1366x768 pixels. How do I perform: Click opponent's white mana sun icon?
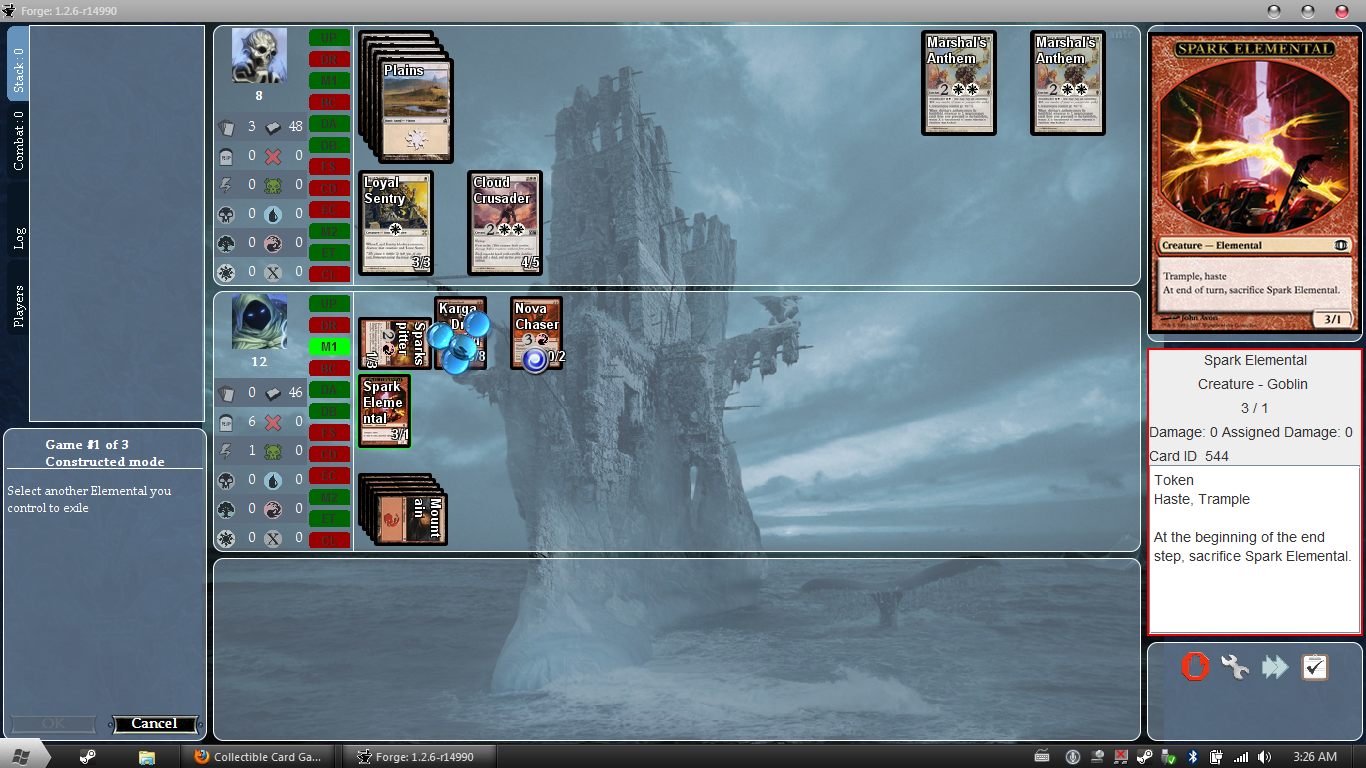pos(226,272)
